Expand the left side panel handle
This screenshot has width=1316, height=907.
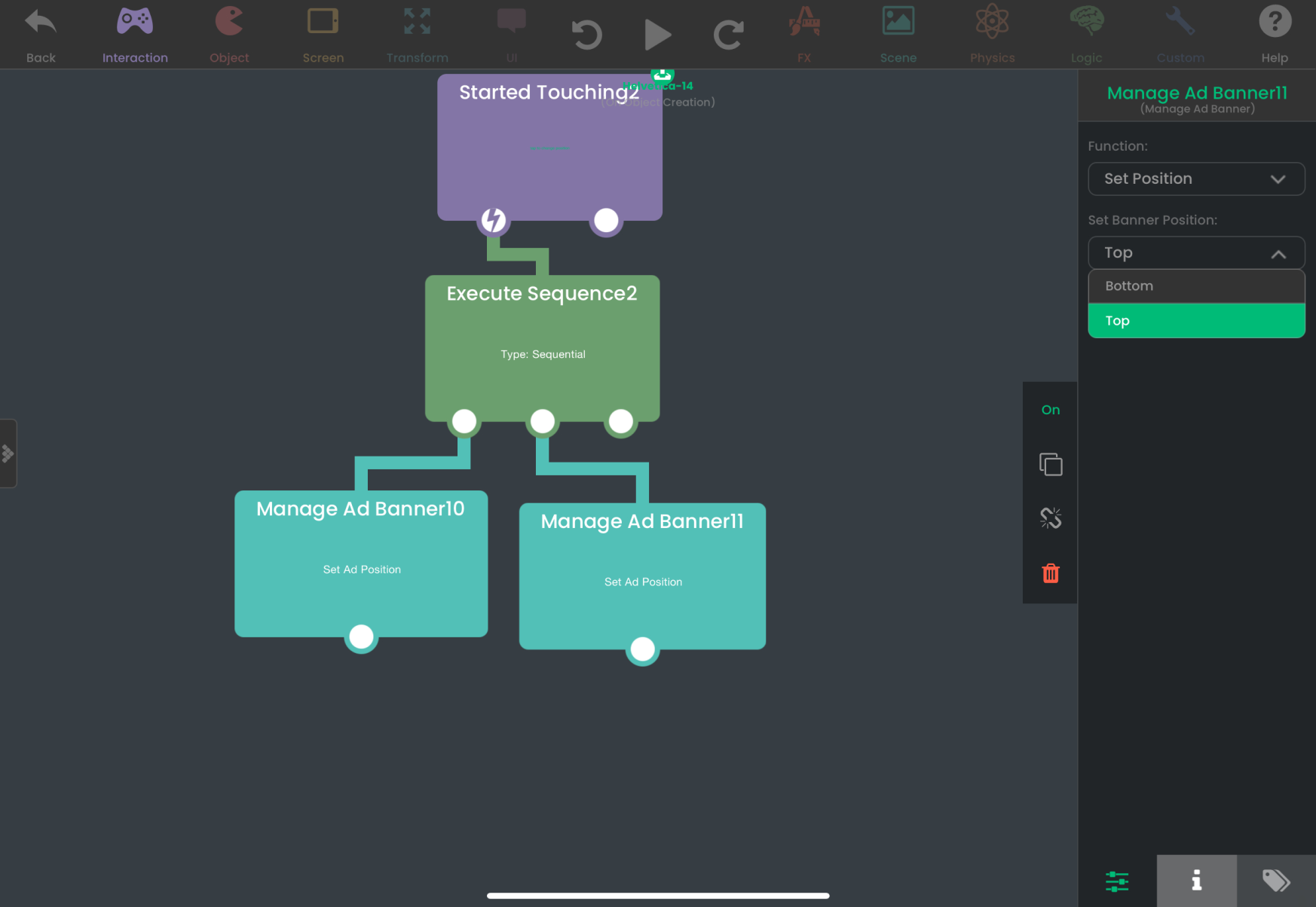(x=8, y=453)
